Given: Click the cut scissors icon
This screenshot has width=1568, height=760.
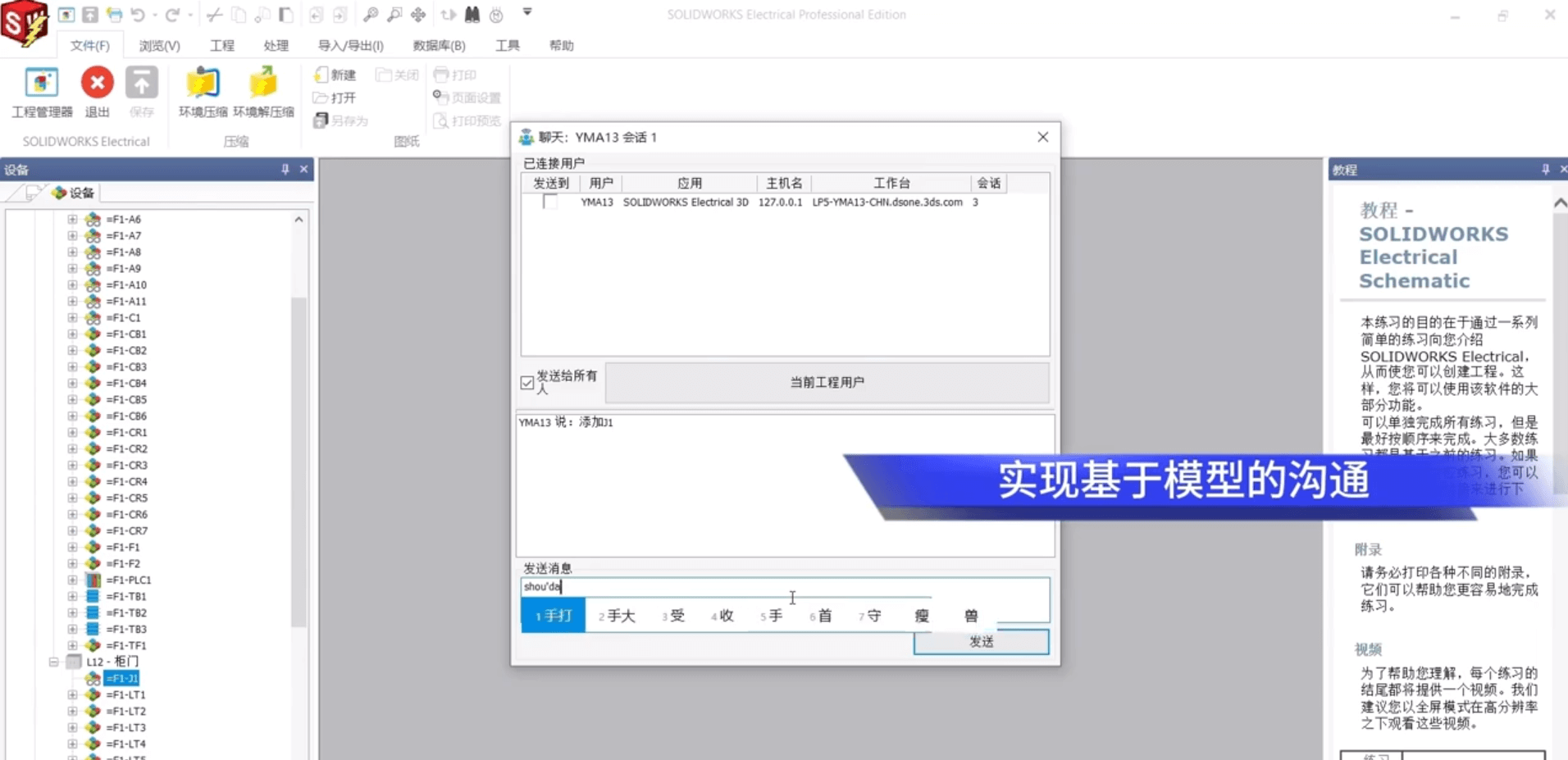Looking at the screenshot, I should pyautogui.click(x=214, y=14).
